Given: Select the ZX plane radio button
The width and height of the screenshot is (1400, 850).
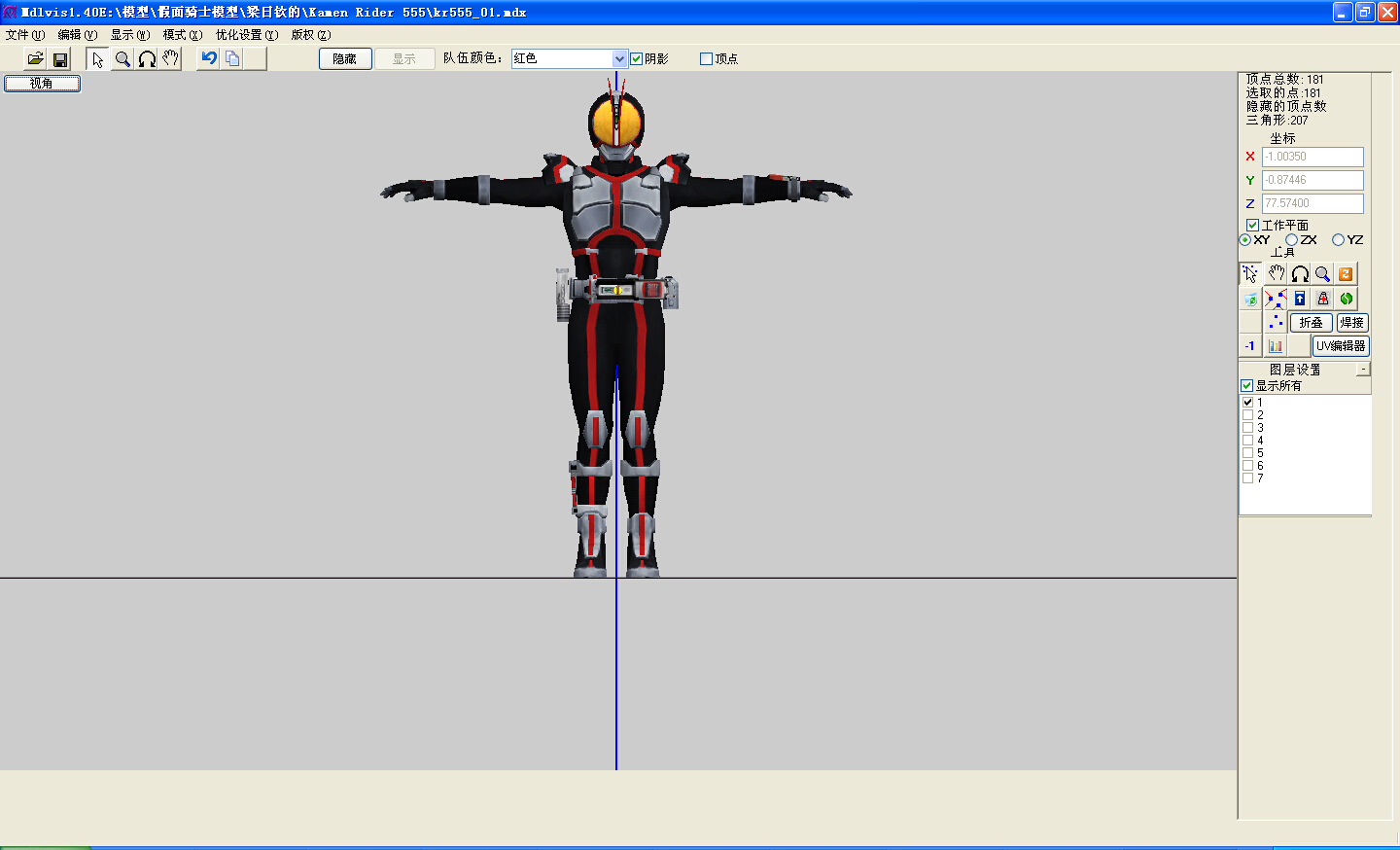Looking at the screenshot, I should pos(1291,239).
